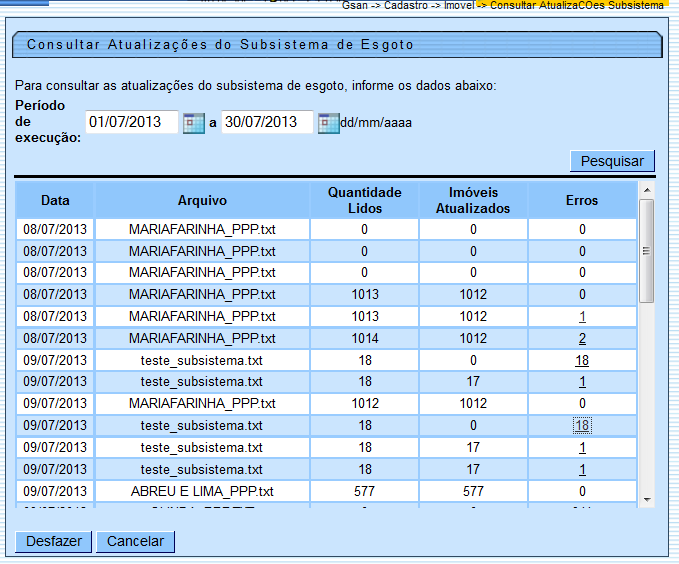Focus the start date field 01/07/2013

[x=131, y=122]
